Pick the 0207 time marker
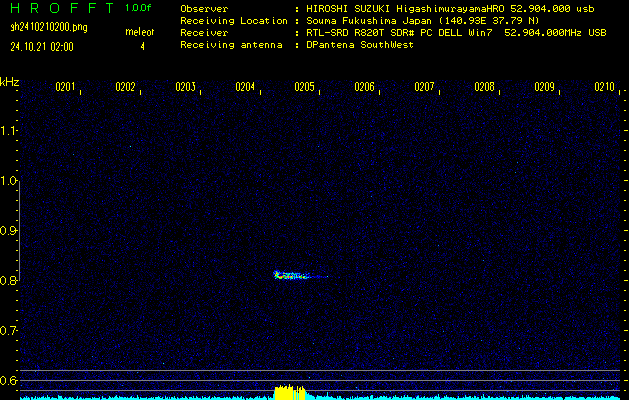Image resolution: width=629 pixels, height=400 pixels. pos(424,87)
